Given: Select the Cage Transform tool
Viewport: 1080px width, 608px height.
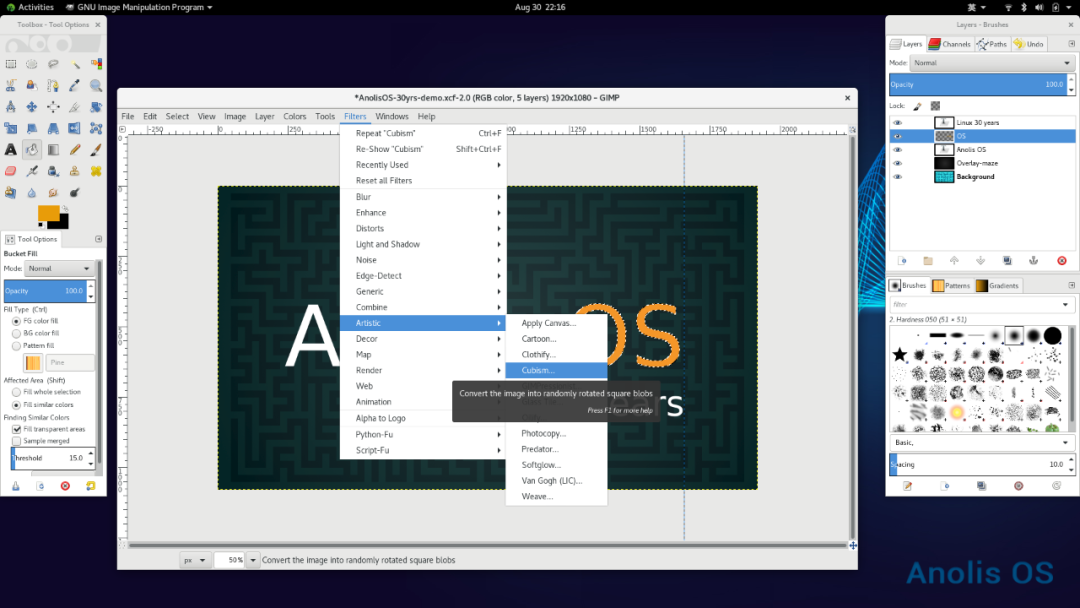Looking at the screenshot, I should [x=96, y=128].
